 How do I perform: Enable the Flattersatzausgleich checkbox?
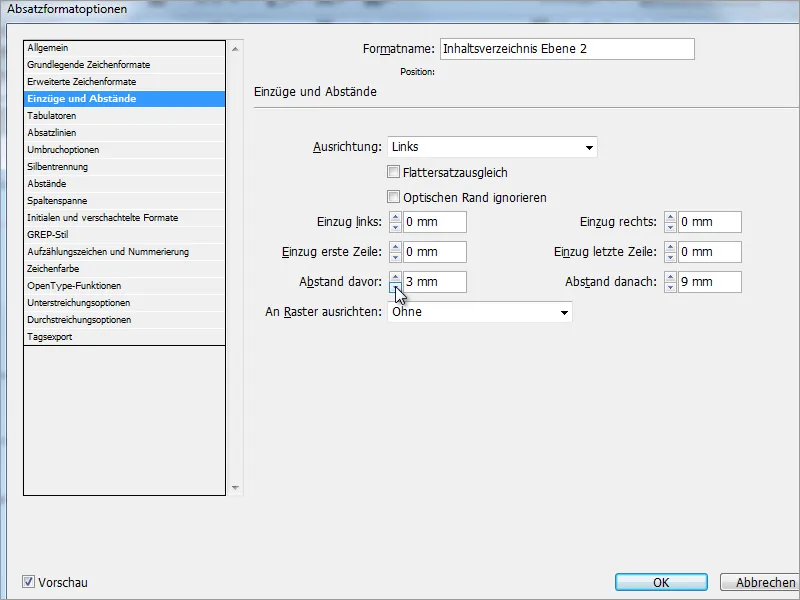tap(393, 172)
